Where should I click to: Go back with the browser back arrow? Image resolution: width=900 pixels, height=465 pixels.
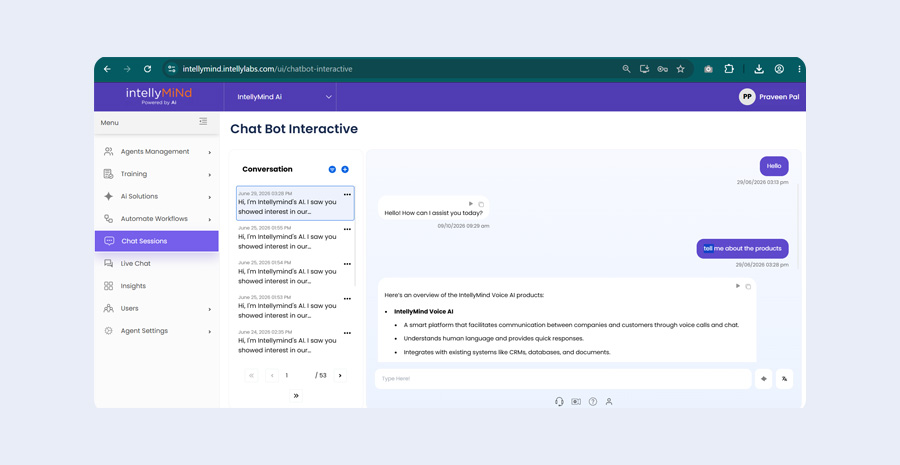tap(107, 69)
